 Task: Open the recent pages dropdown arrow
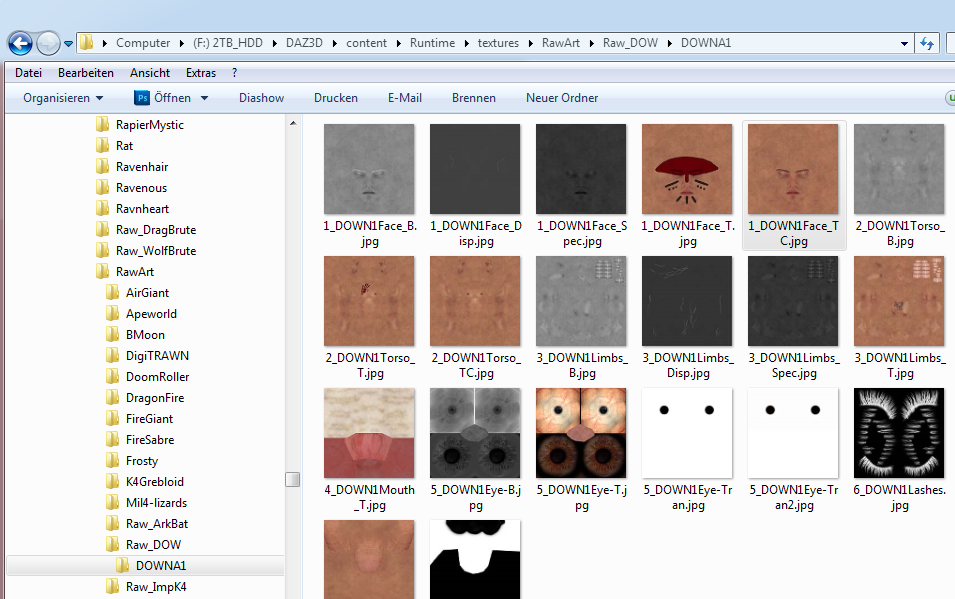pyautogui.click(x=68, y=44)
